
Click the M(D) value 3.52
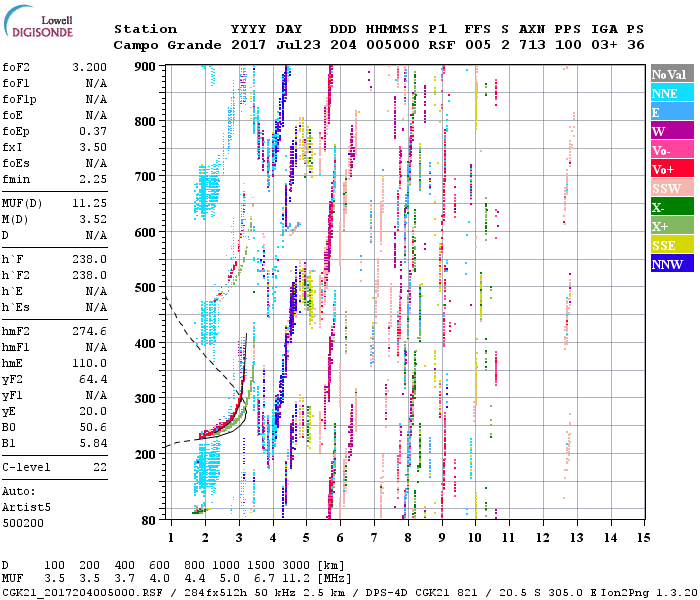point(93,220)
